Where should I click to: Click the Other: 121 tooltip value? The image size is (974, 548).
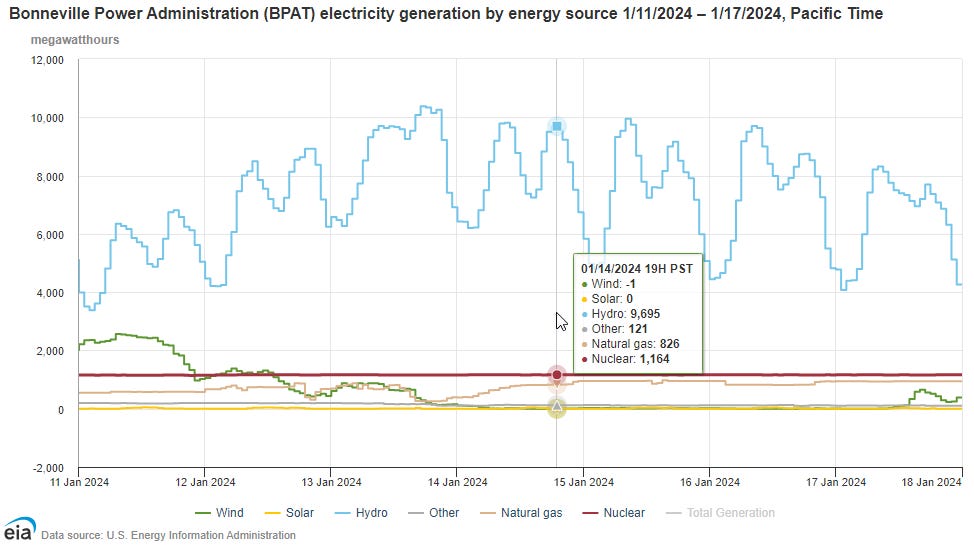pos(614,329)
